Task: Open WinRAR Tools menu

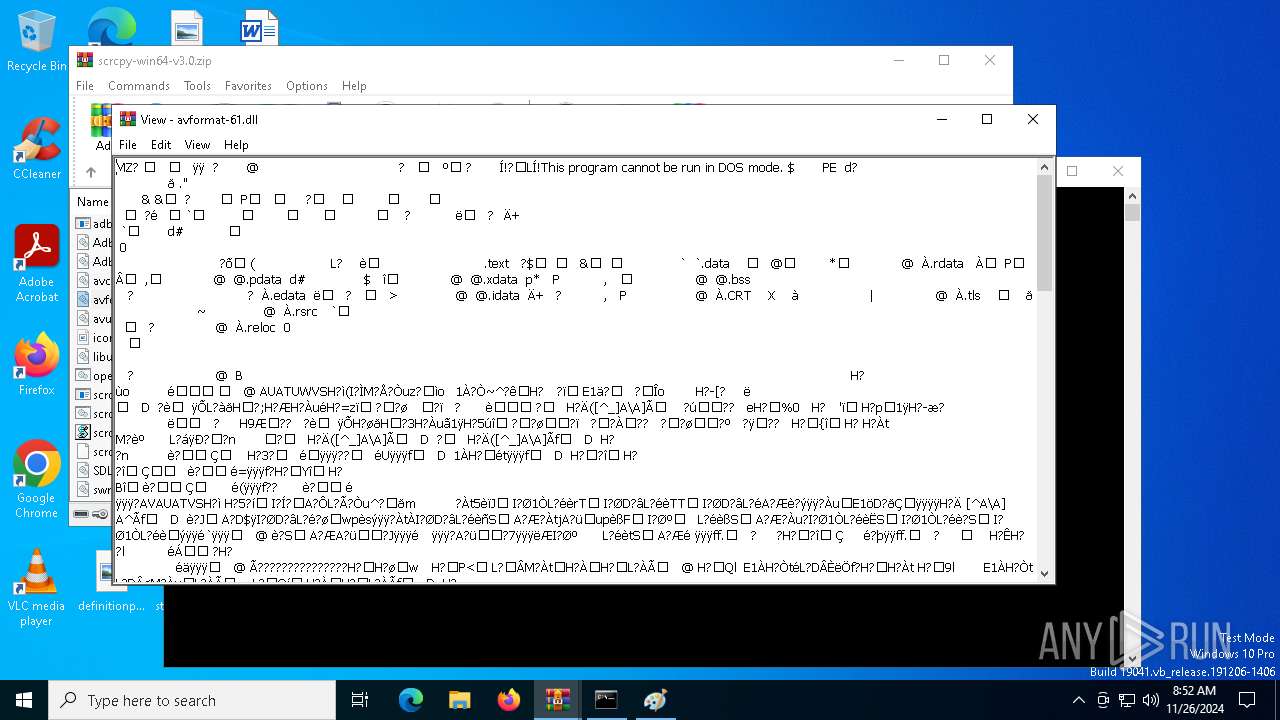Action: pos(197,86)
